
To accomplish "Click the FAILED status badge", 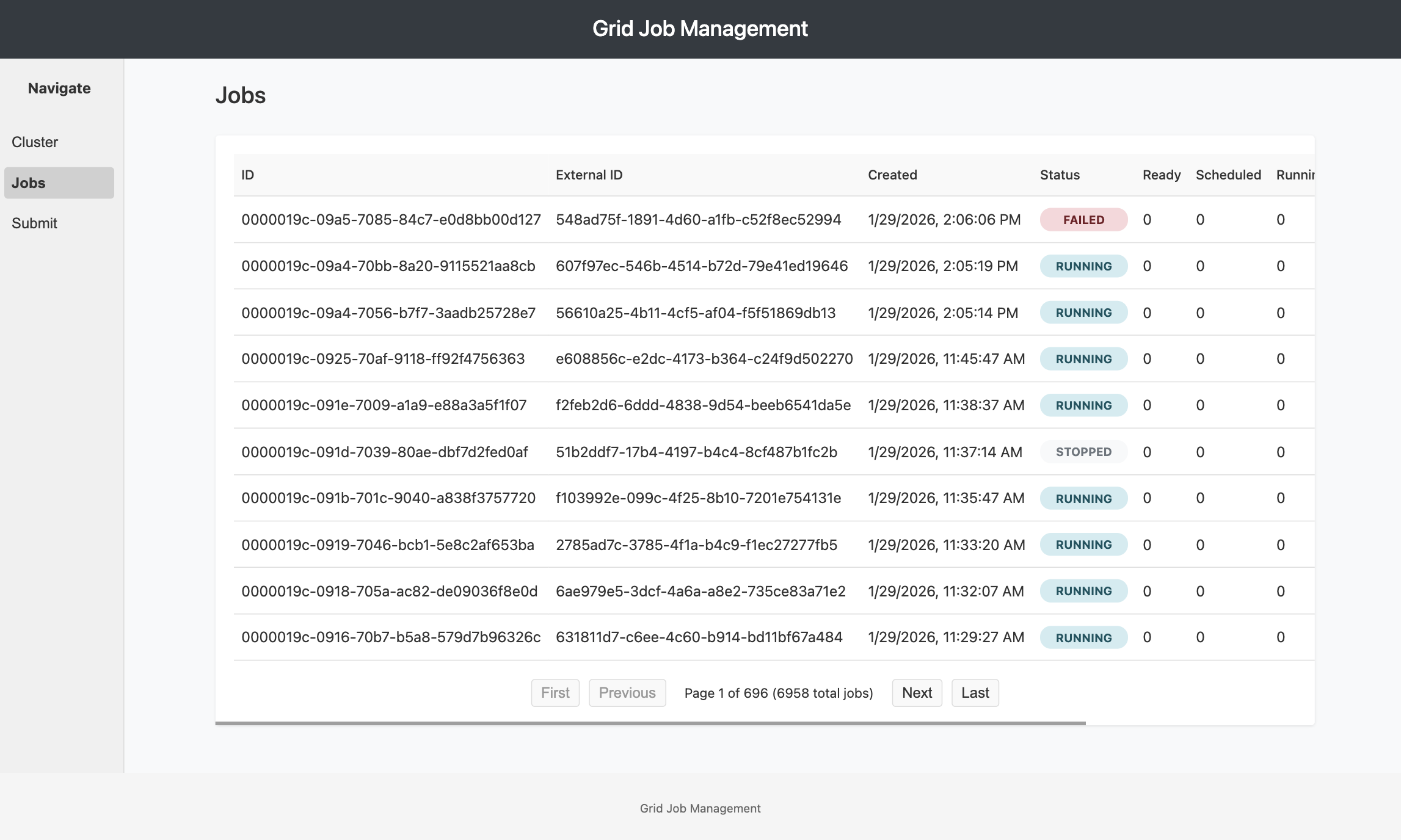I will pos(1083,219).
